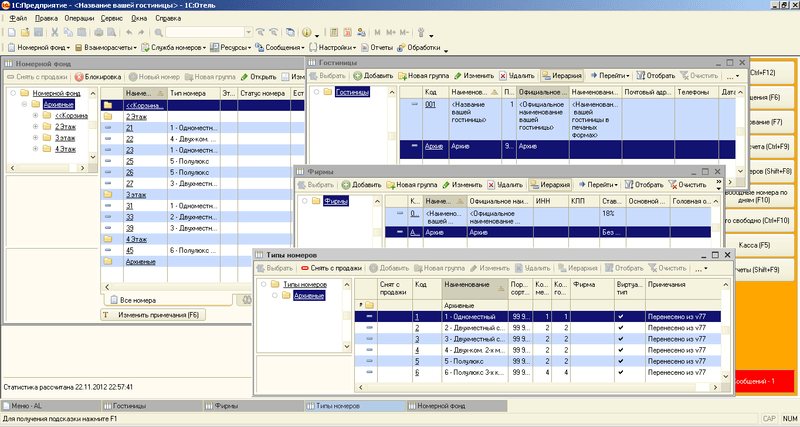Click the red Сообщений - 1 indicator

(764, 382)
